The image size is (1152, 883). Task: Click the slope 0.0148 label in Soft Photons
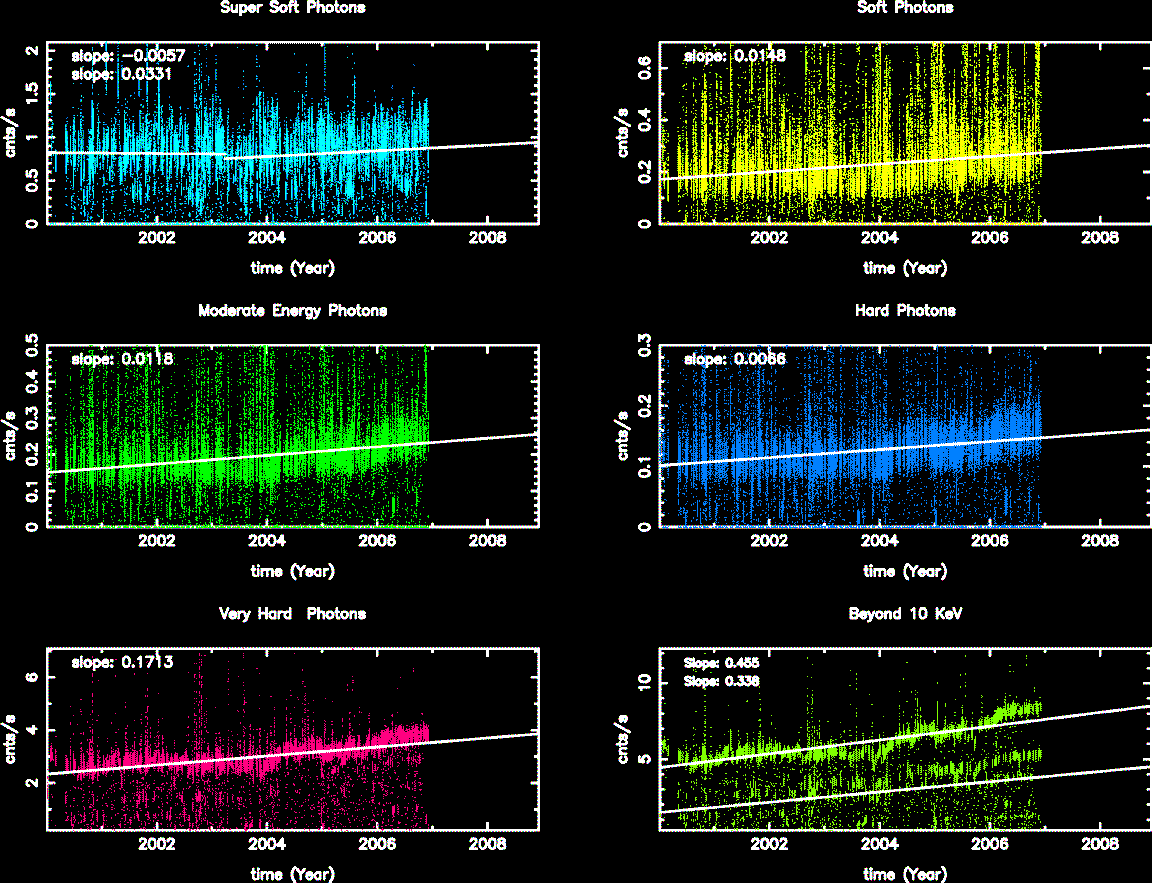pos(734,57)
